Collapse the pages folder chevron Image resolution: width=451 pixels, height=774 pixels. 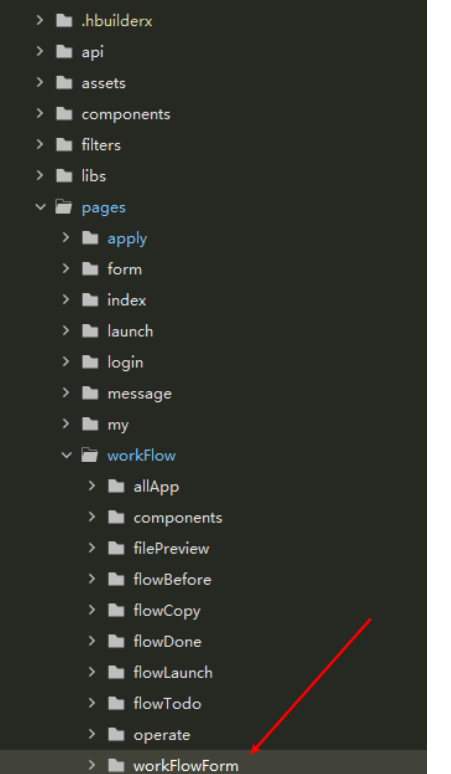[40, 207]
